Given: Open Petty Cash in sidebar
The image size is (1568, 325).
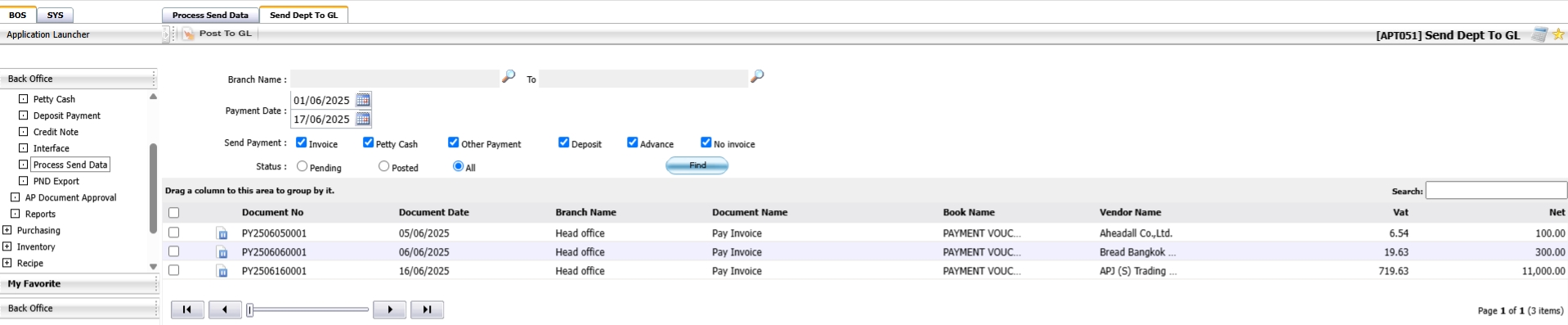Looking at the screenshot, I should [x=54, y=99].
